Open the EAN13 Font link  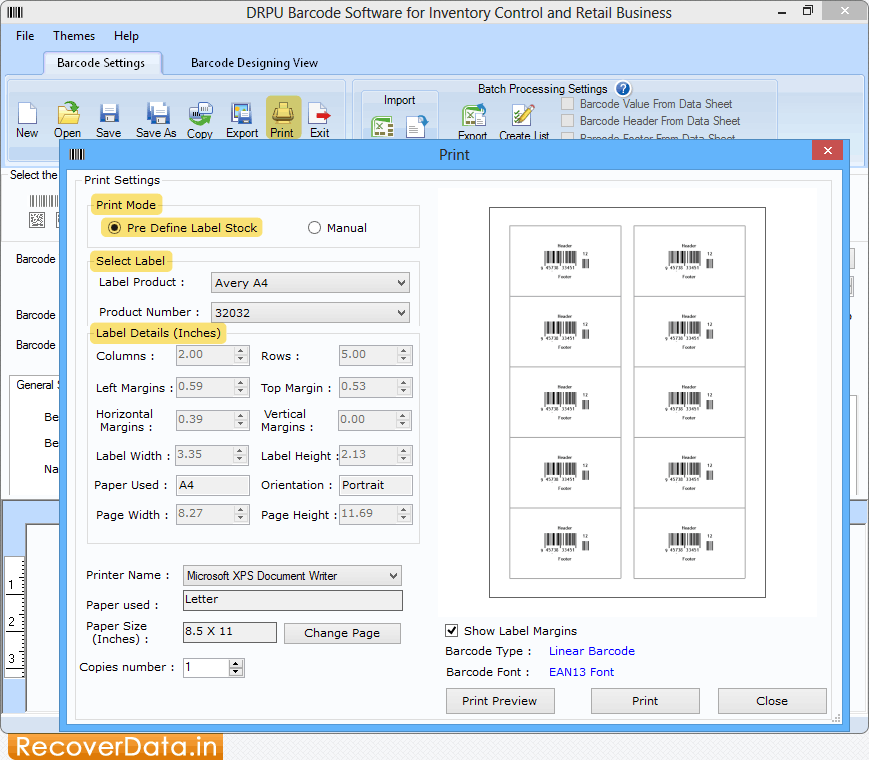(581, 671)
